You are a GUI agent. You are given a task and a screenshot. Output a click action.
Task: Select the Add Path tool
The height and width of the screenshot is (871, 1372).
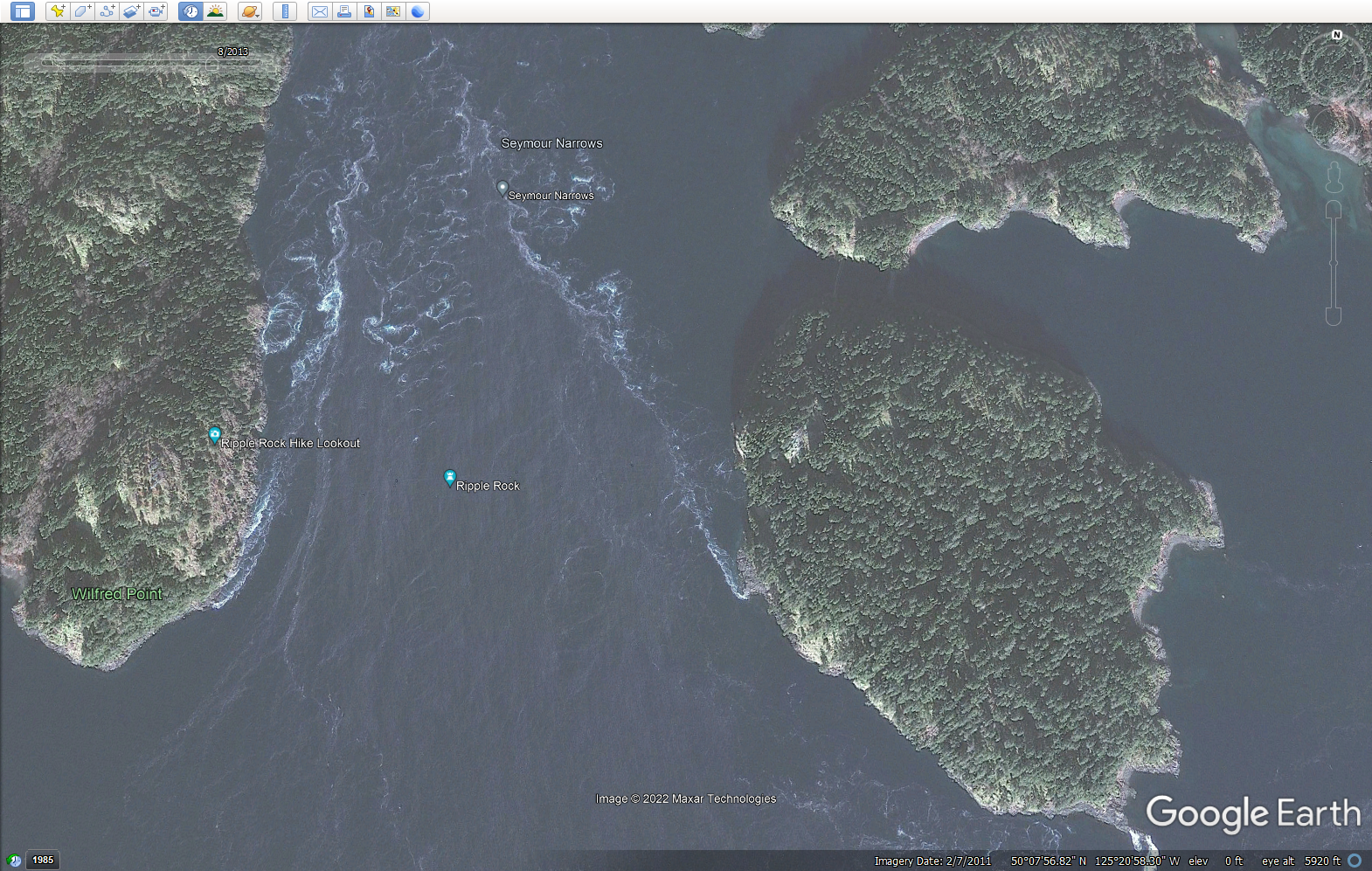pyautogui.click(x=107, y=11)
